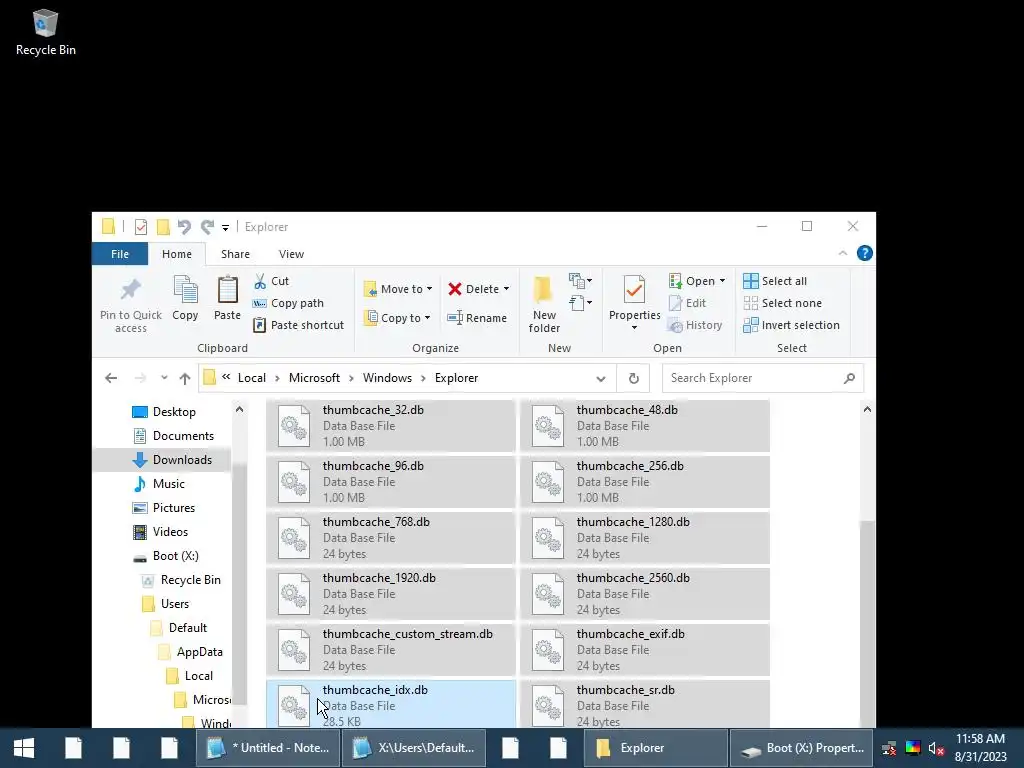Screen dimensions: 1024x768
Task: Open the Copy to dropdown
Action: point(398,318)
